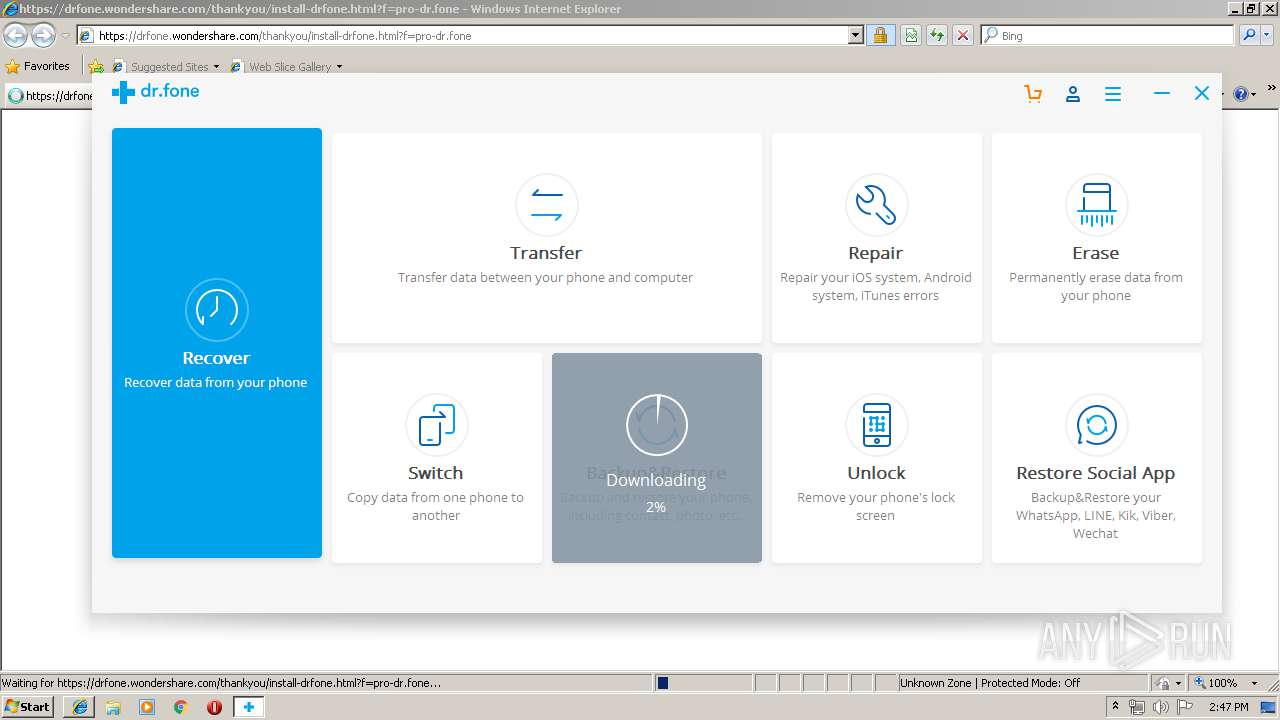Click 'Transfer data between your phone and computer'
The width and height of the screenshot is (1280, 720).
point(546,278)
